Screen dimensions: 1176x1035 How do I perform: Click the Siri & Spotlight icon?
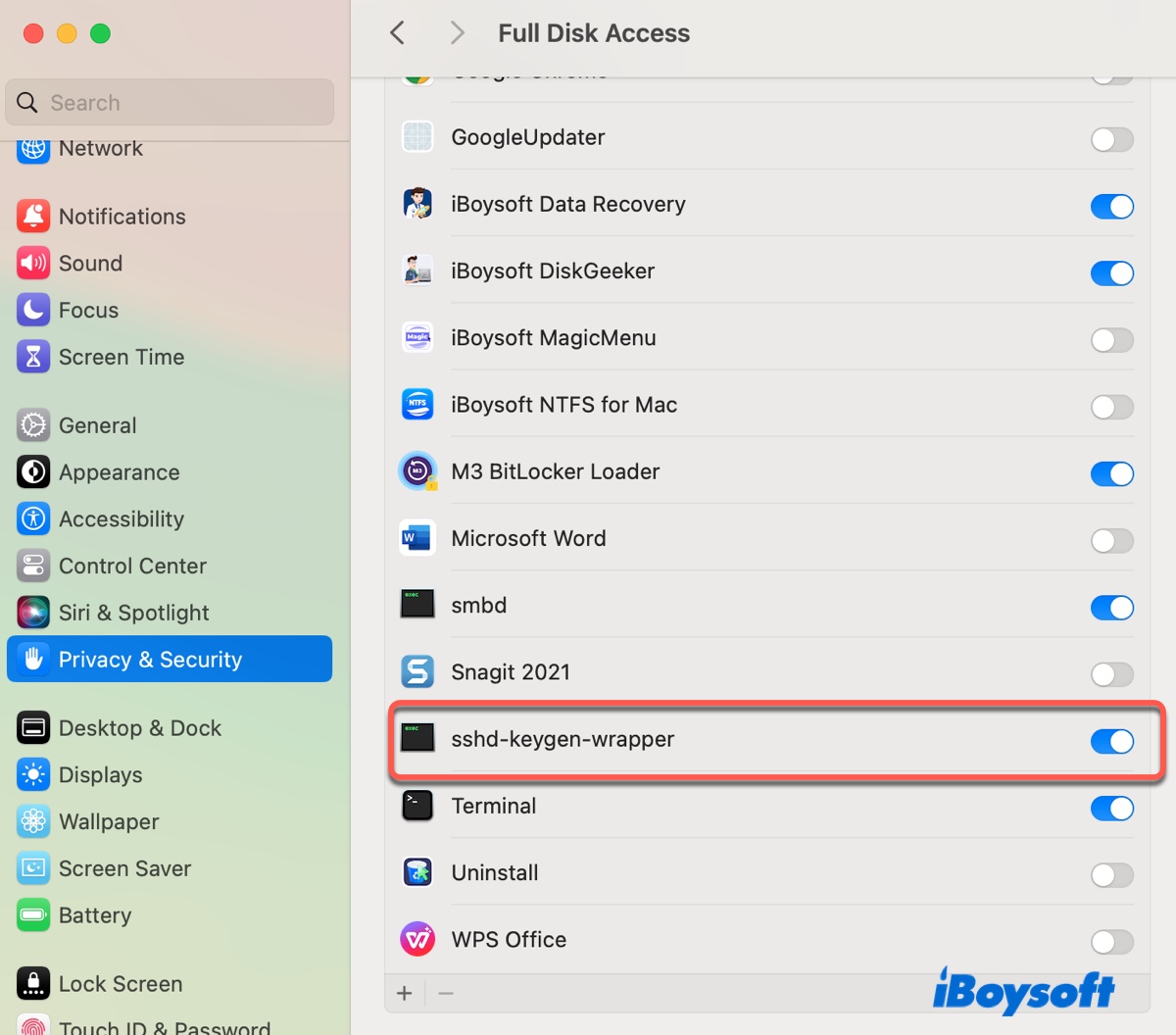click(x=33, y=613)
